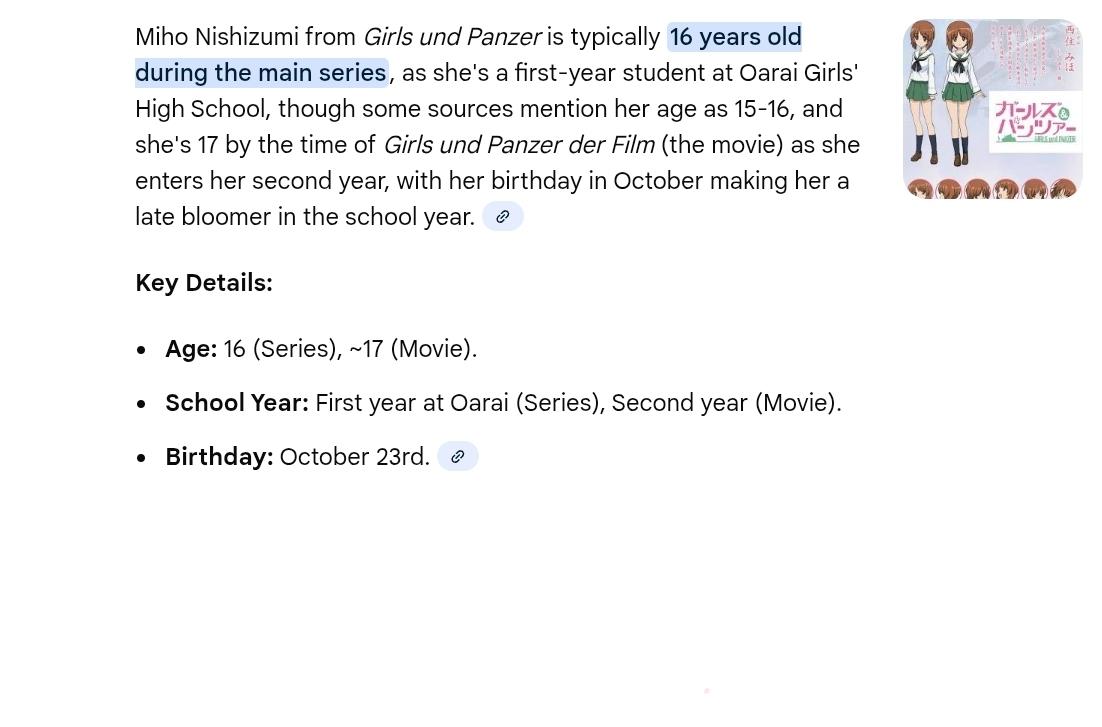Click the "October 23rd." birthday text

click(x=355, y=457)
